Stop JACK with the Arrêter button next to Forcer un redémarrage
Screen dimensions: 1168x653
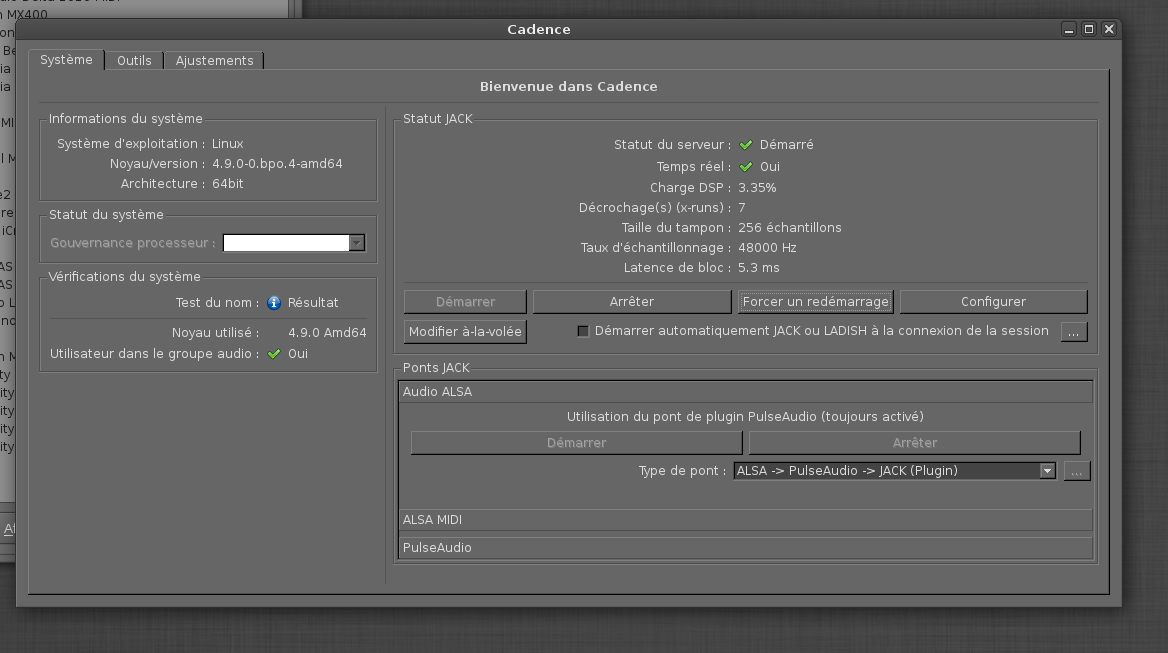click(x=632, y=302)
